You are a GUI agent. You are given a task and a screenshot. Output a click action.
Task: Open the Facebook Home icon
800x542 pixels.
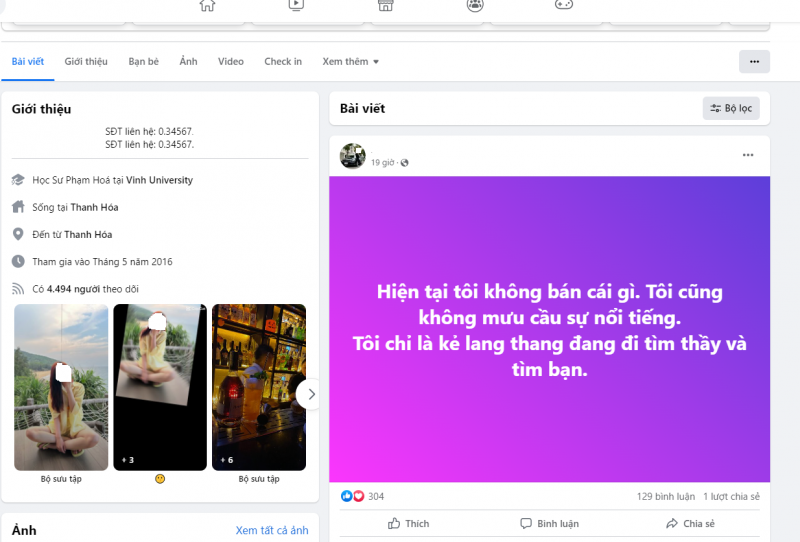coord(207,5)
